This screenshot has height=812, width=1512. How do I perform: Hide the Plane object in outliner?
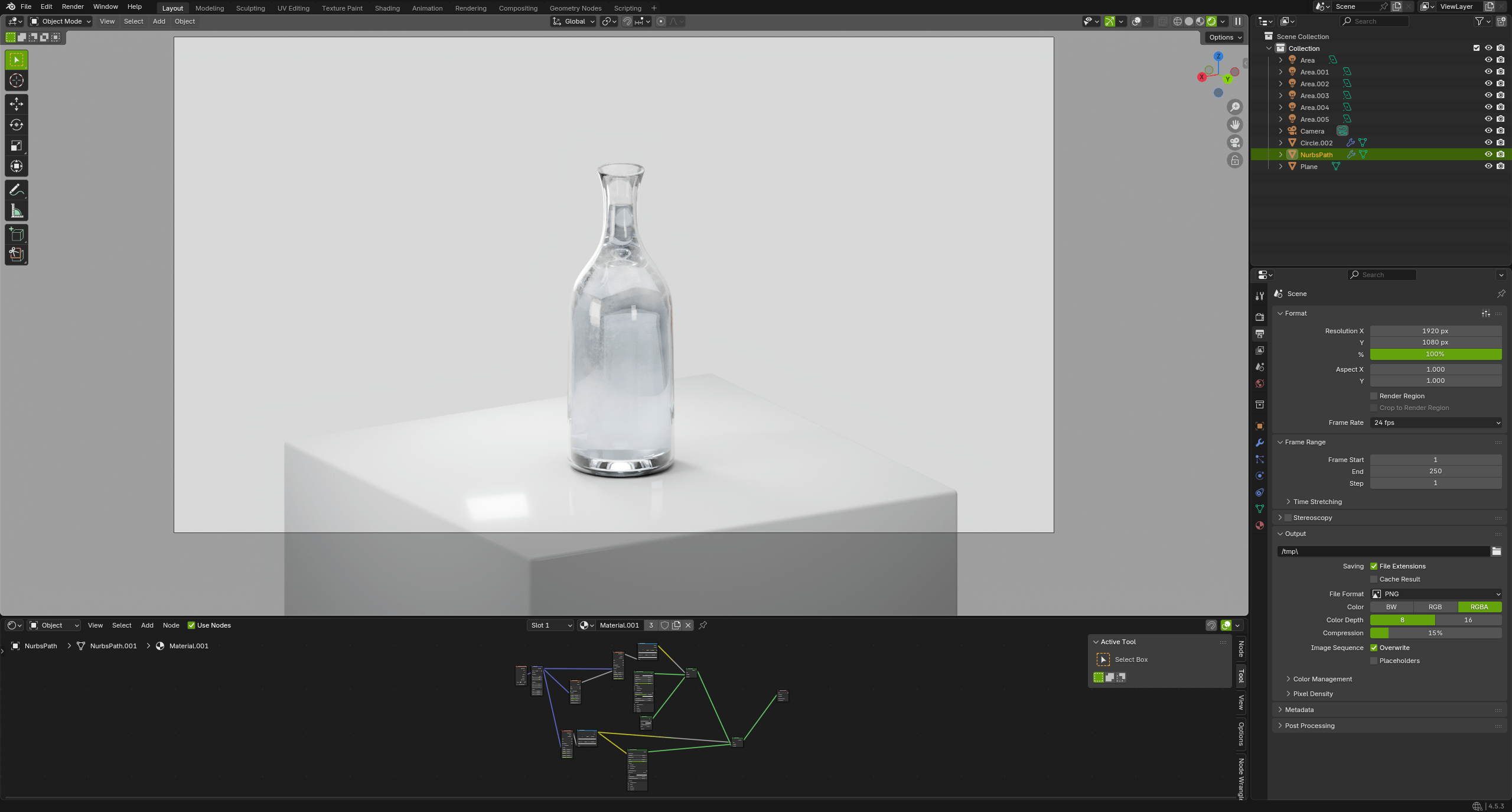[x=1488, y=167]
